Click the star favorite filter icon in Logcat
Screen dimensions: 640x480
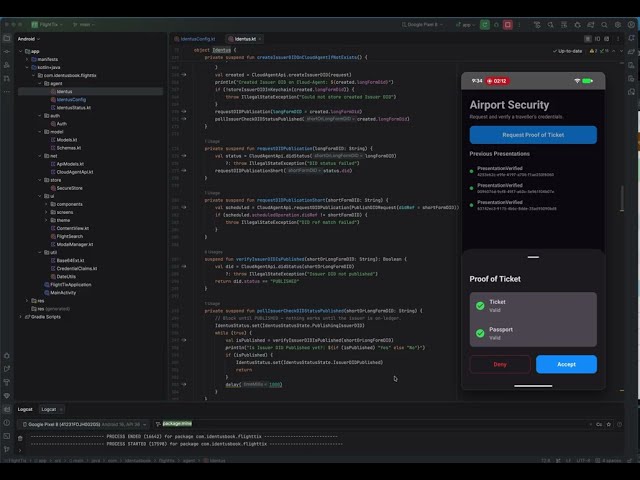click(x=609, y=424)
